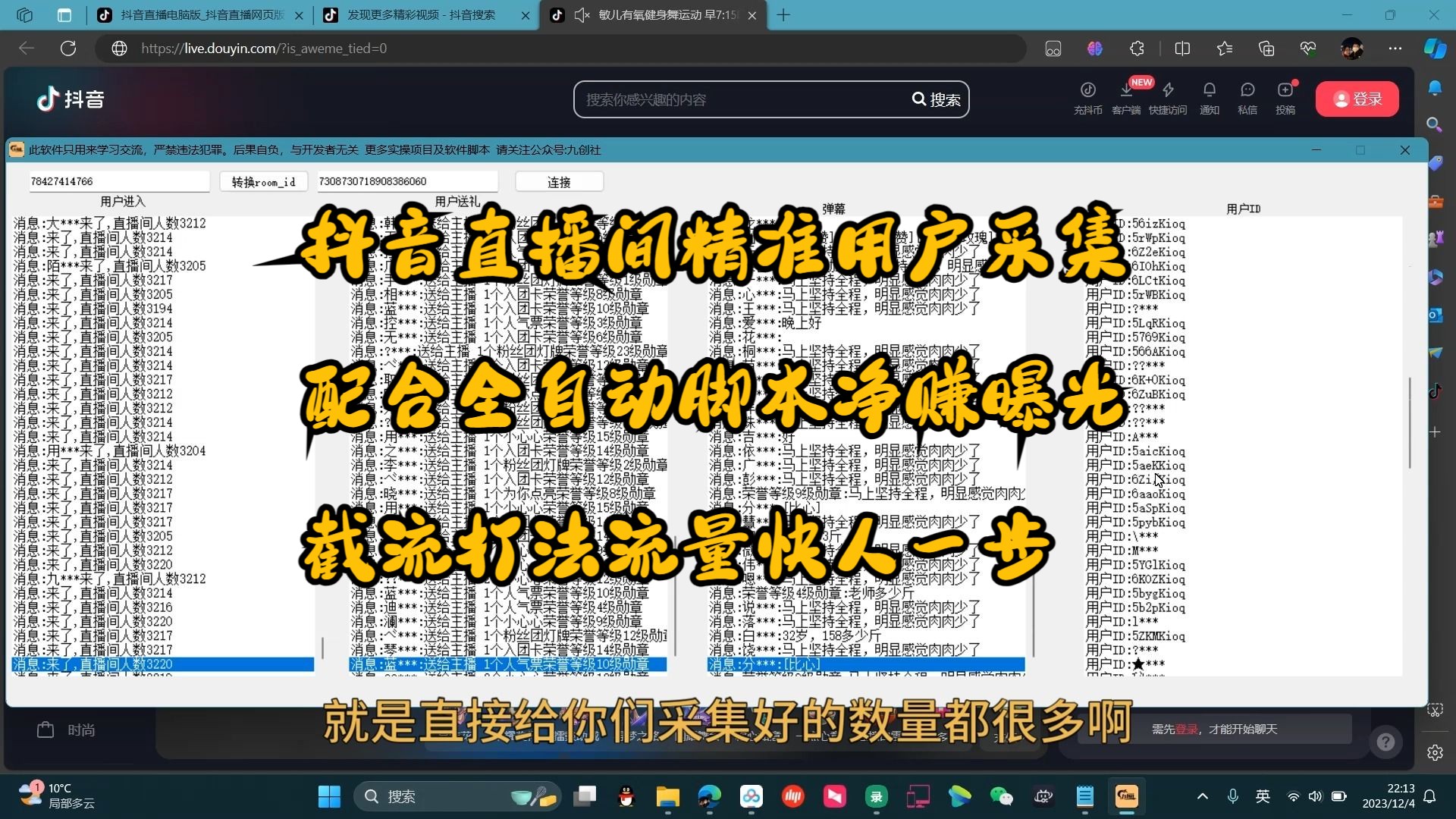1456x819 pixels.
Task: Click the 转换room_id button
Action: 263,182
